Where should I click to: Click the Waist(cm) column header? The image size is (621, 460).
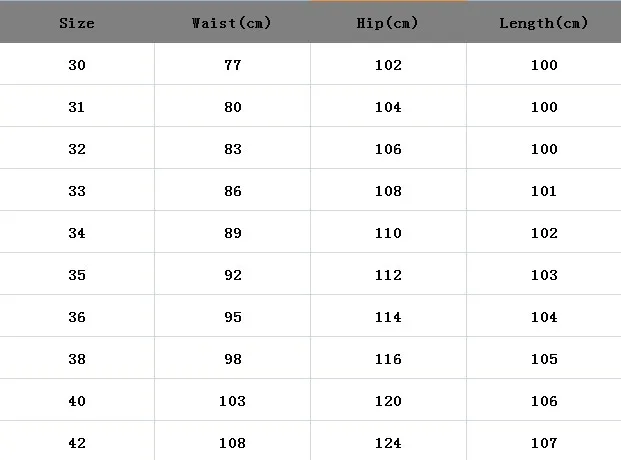[232, 22]
